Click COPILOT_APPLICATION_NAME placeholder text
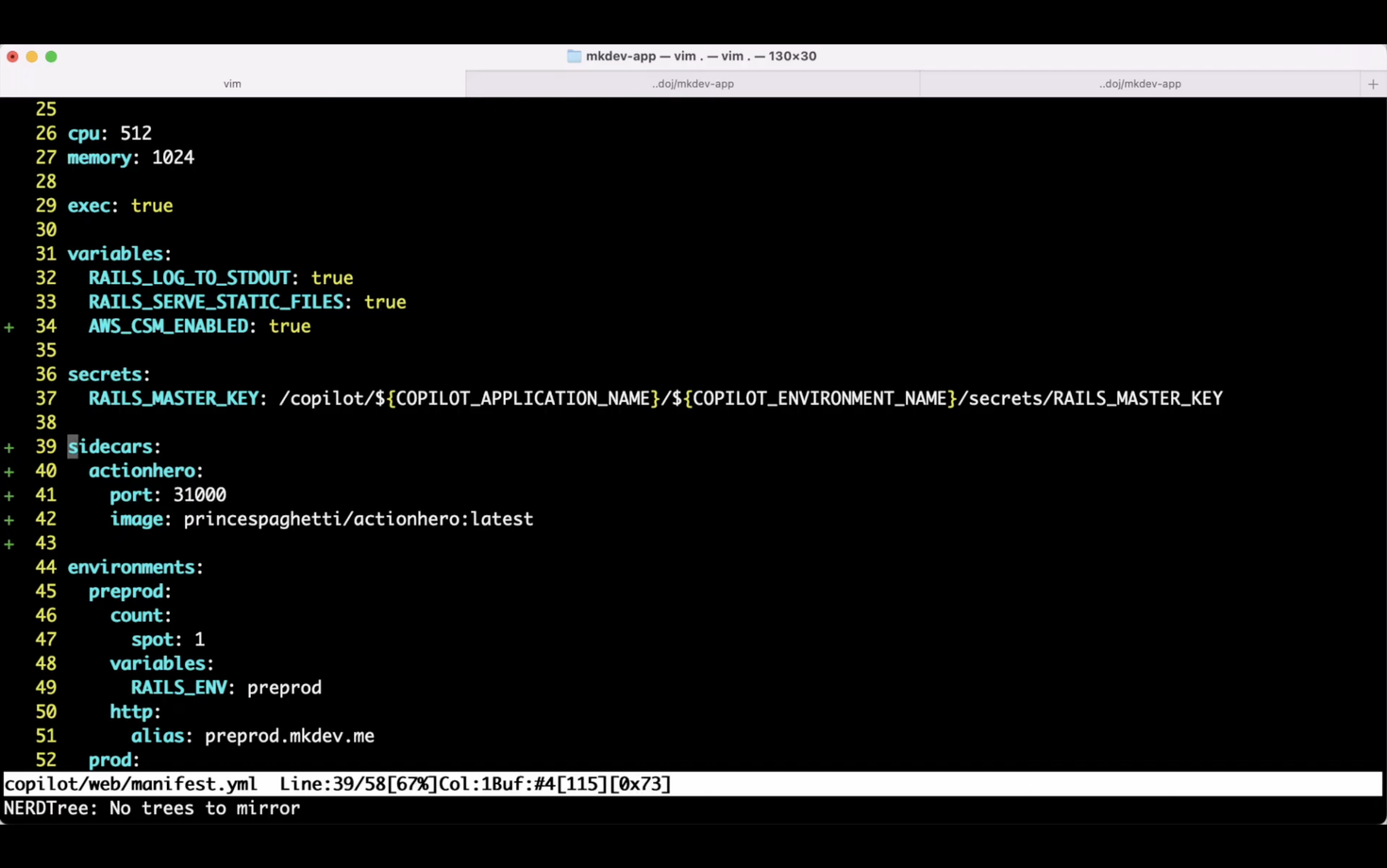This screenshot has width=1387, height=868. click(523, 398)
